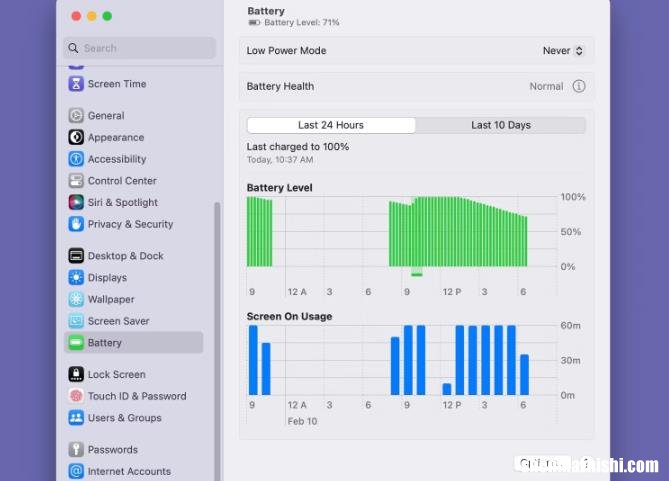Switch to Last 10 Days tab
Screen dimensions: 669x481
501,125
